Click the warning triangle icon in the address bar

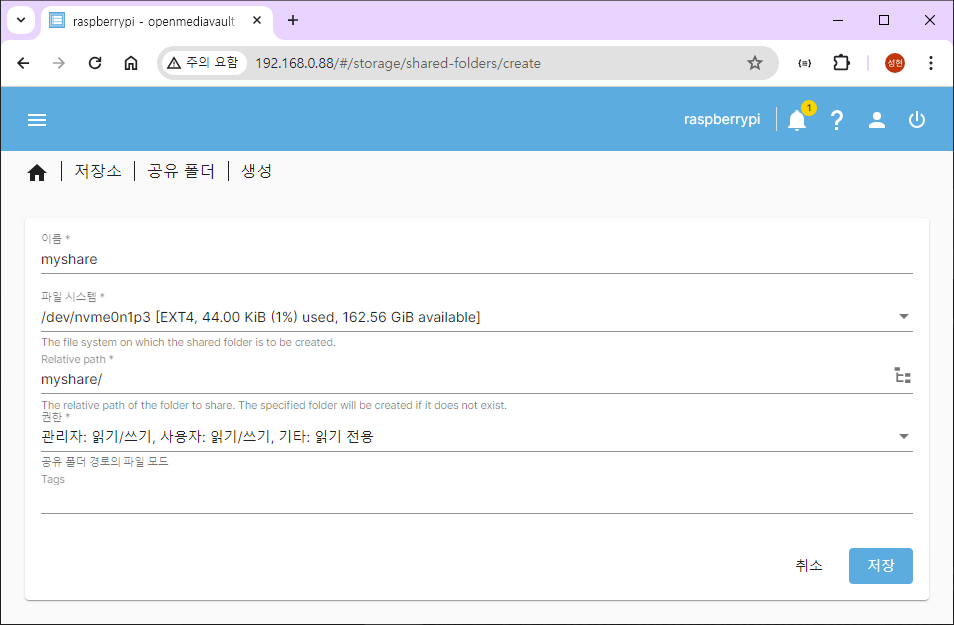pos(174,63)
